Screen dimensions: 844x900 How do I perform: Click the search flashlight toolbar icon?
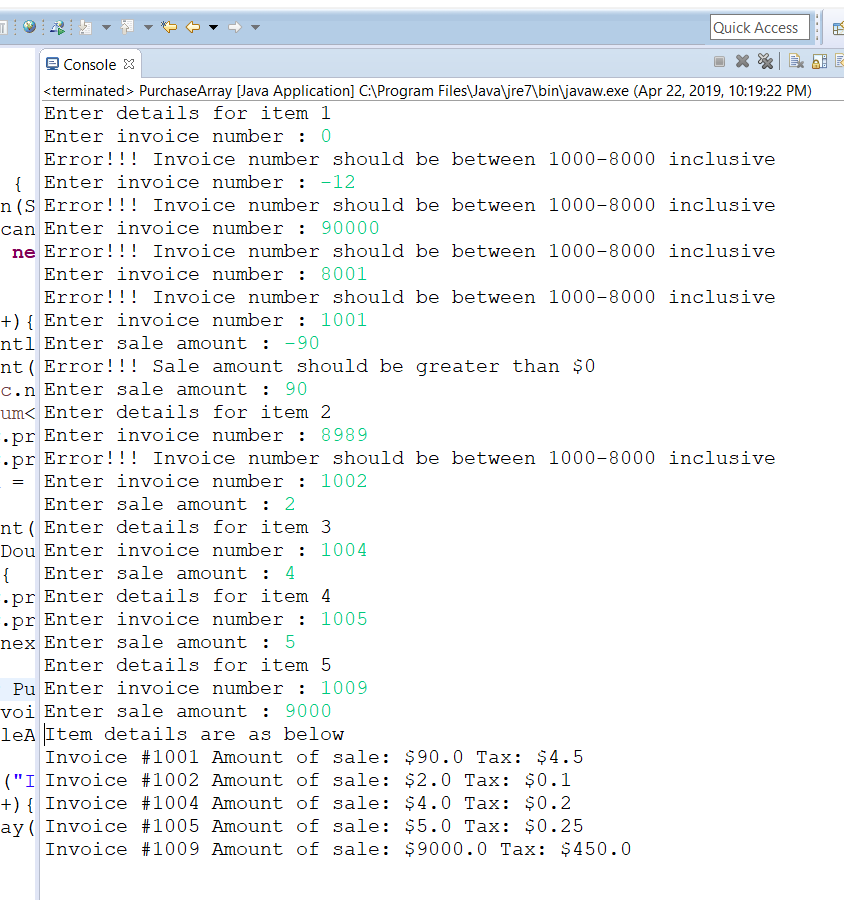(x=59, y=26)
